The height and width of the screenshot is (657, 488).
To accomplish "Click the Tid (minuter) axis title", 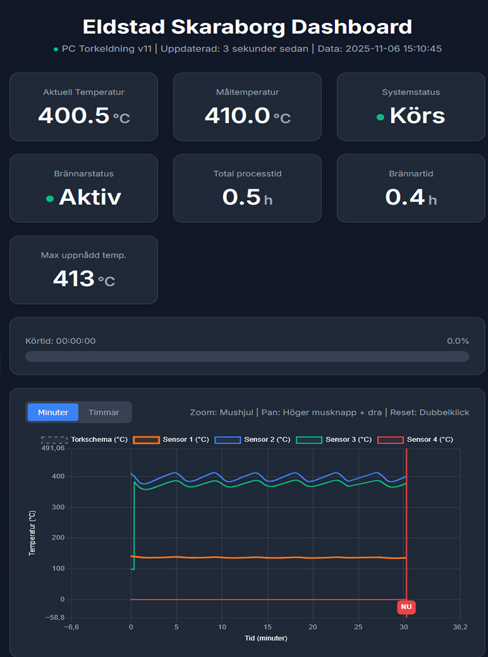I will point(266,638).
